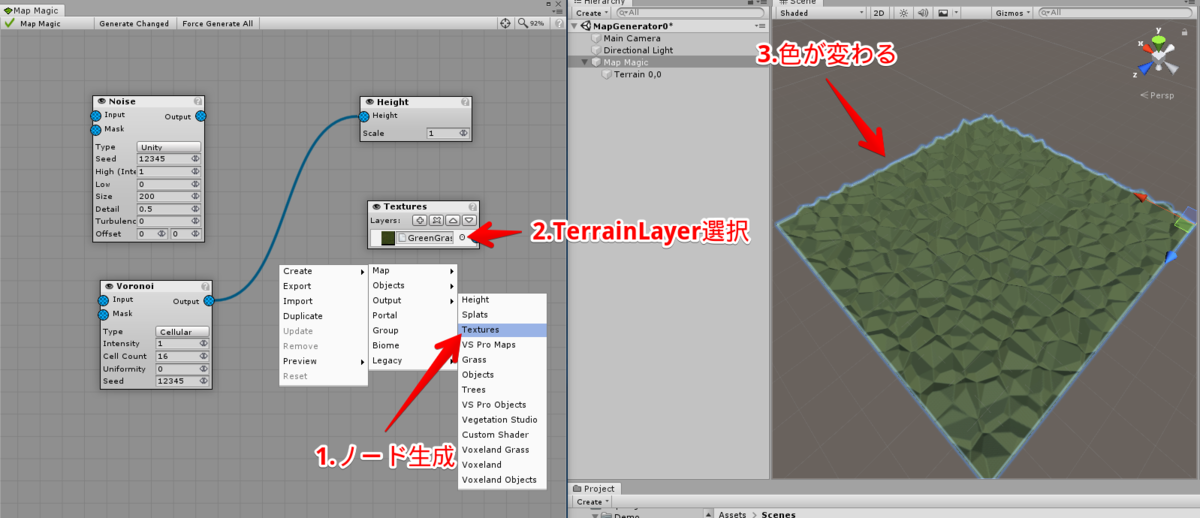Open the Shaded draw mode dropdown
This screenshot has height=518, width=1200.
821,13
